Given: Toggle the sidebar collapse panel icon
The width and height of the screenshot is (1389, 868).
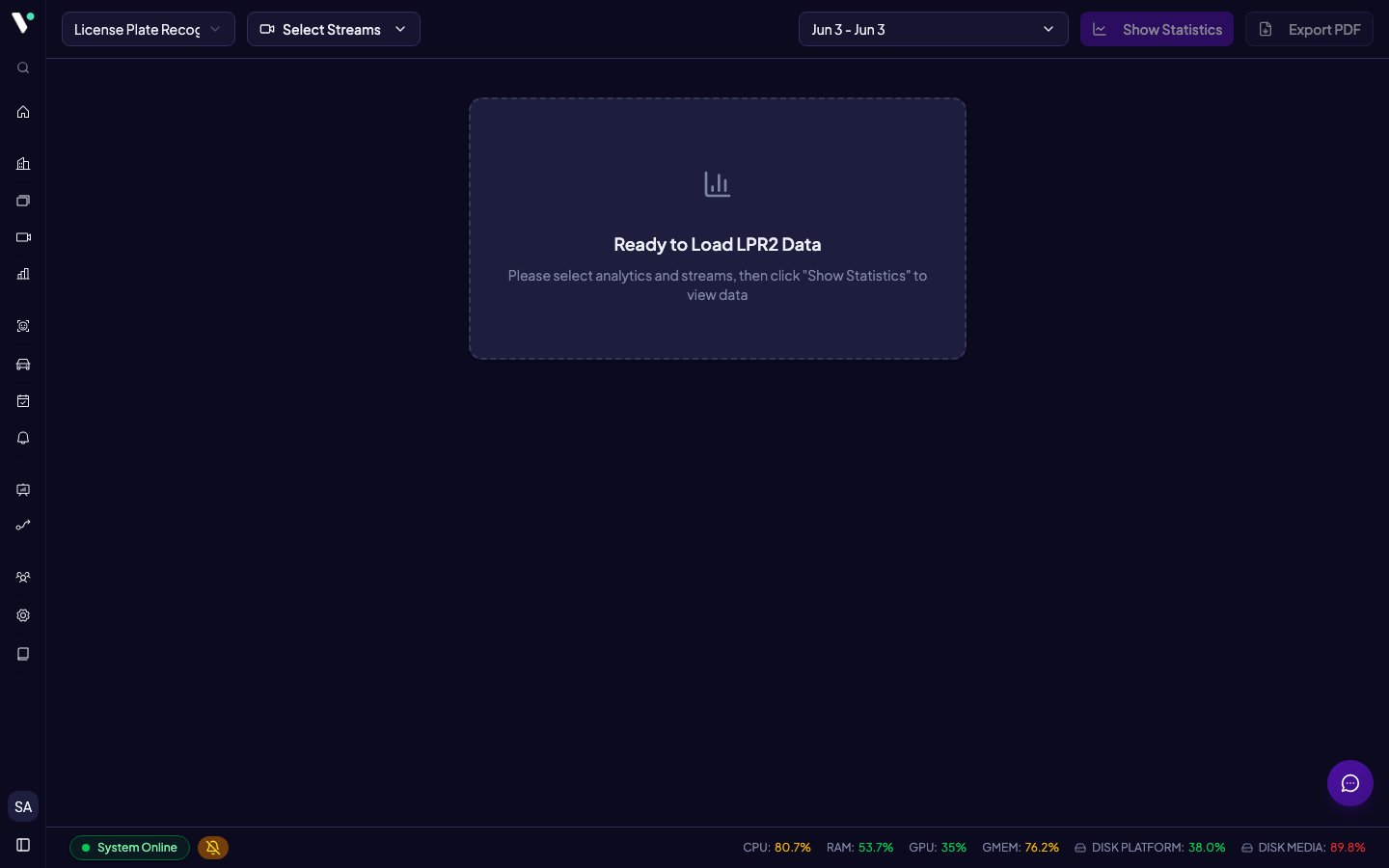Looking at the screenshot, I should (23, 845).
